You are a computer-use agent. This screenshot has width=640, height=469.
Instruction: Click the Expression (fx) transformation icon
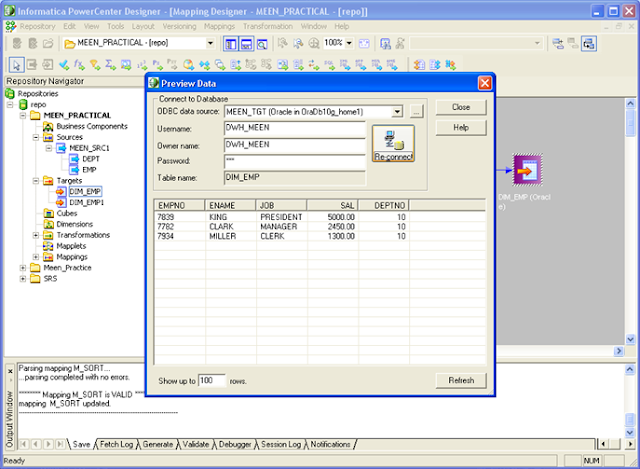tap(79, 64)
